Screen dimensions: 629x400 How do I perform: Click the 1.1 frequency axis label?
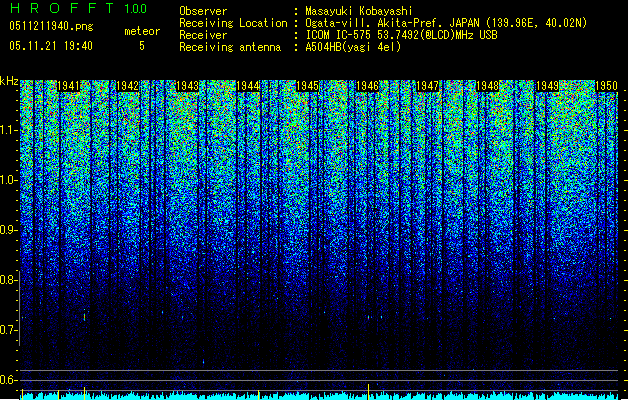9,130
